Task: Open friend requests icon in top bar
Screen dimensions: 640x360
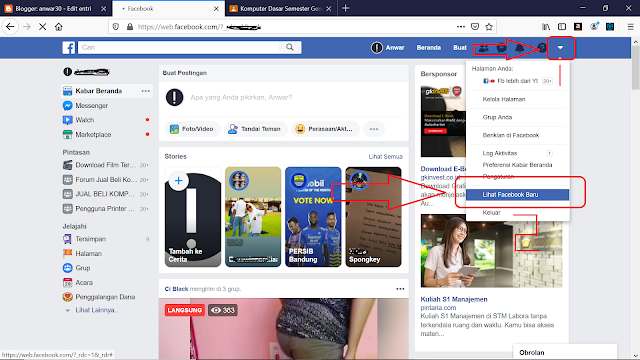Action: point(483,48)
